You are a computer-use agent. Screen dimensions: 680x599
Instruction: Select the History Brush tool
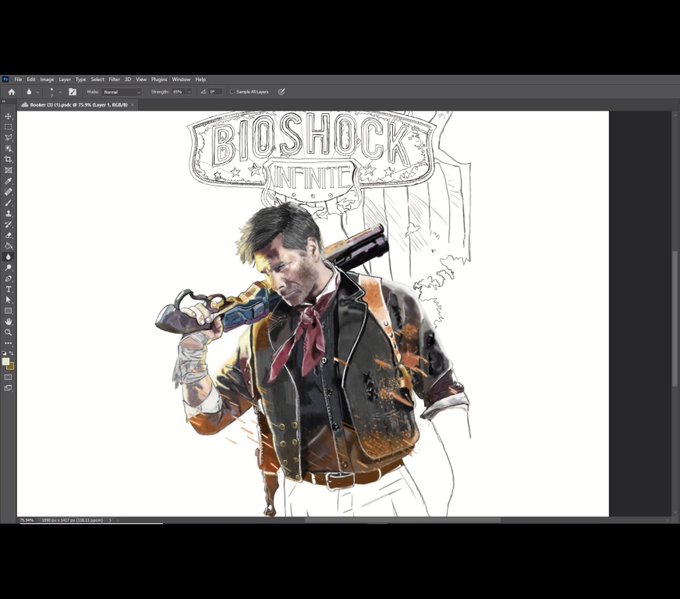point(8,225)
